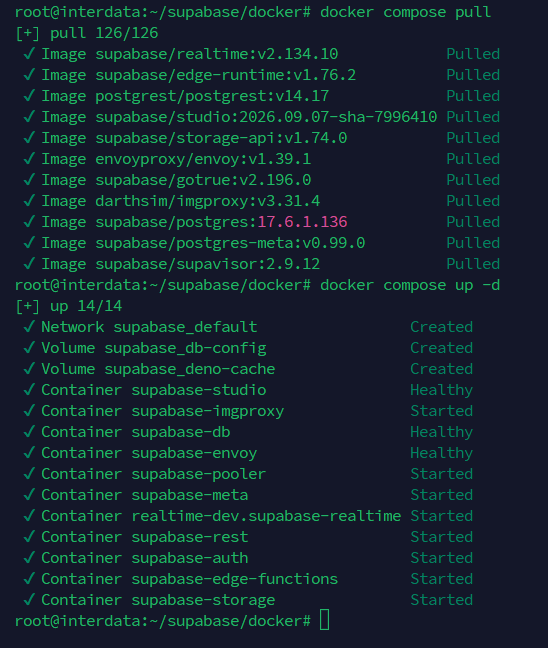Click 'Container supabase-auth' row
The width and height of the screenshot is (548, 648).
pos(248,558)
